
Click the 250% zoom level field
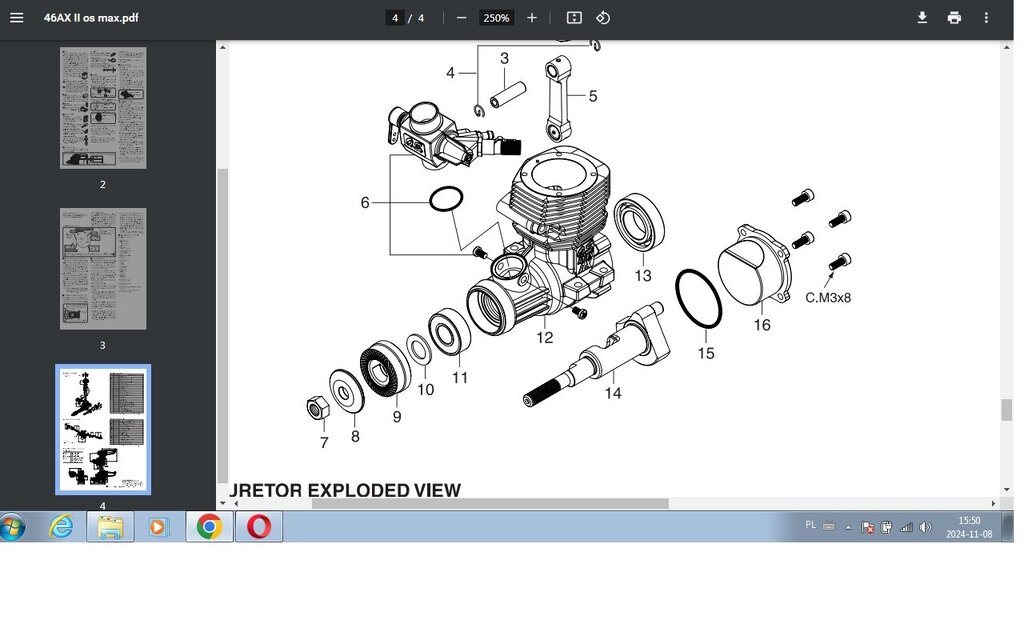(x=496, y=18)
